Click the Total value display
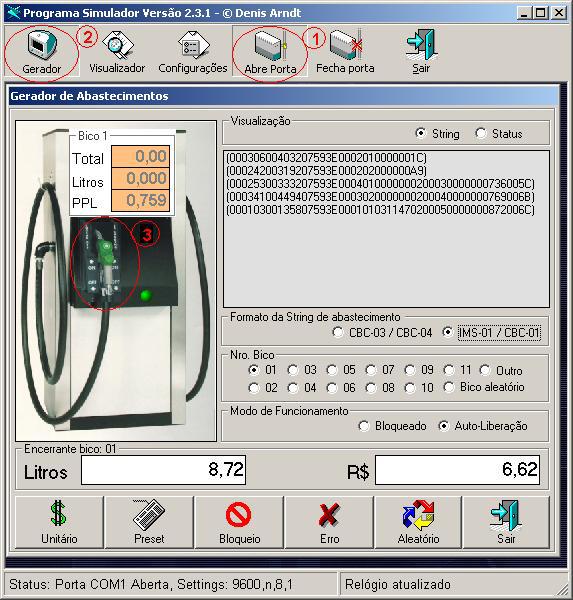Screen dimensions: 573x600 click(x=140, y=157)
